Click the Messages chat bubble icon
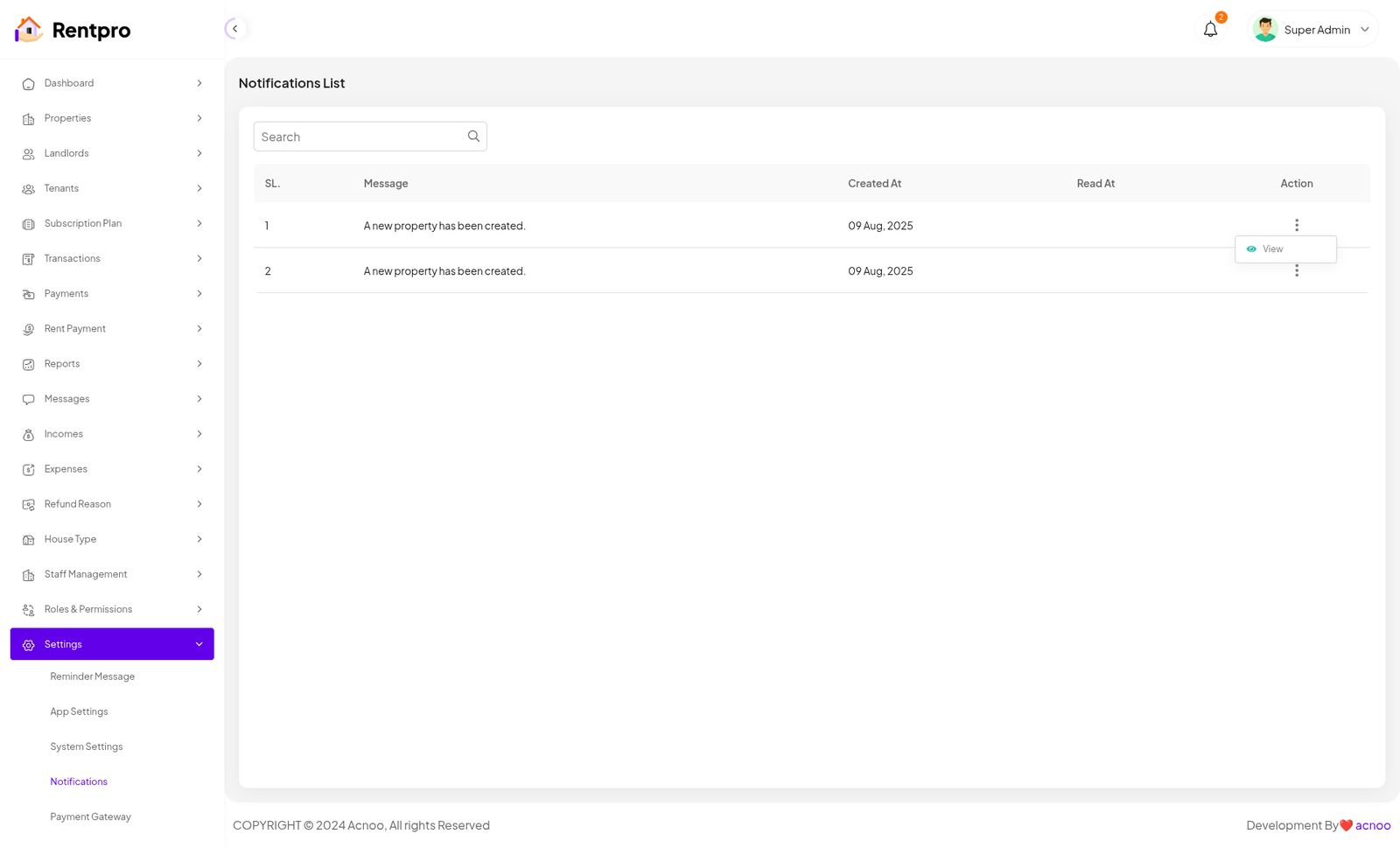1400x848 pixels. (x=28, y=399)
